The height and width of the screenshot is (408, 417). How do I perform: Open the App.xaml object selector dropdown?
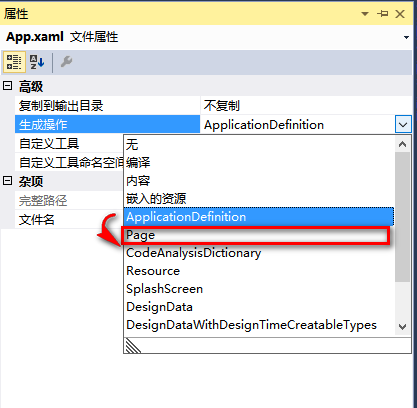(406, 37)
